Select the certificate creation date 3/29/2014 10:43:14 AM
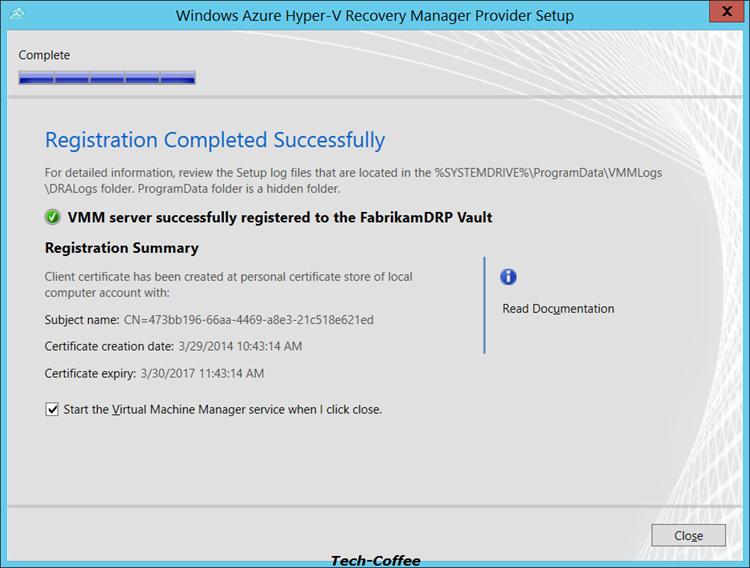Image resolution: width=750 pixels, height=568 pixels. (240, 346)
